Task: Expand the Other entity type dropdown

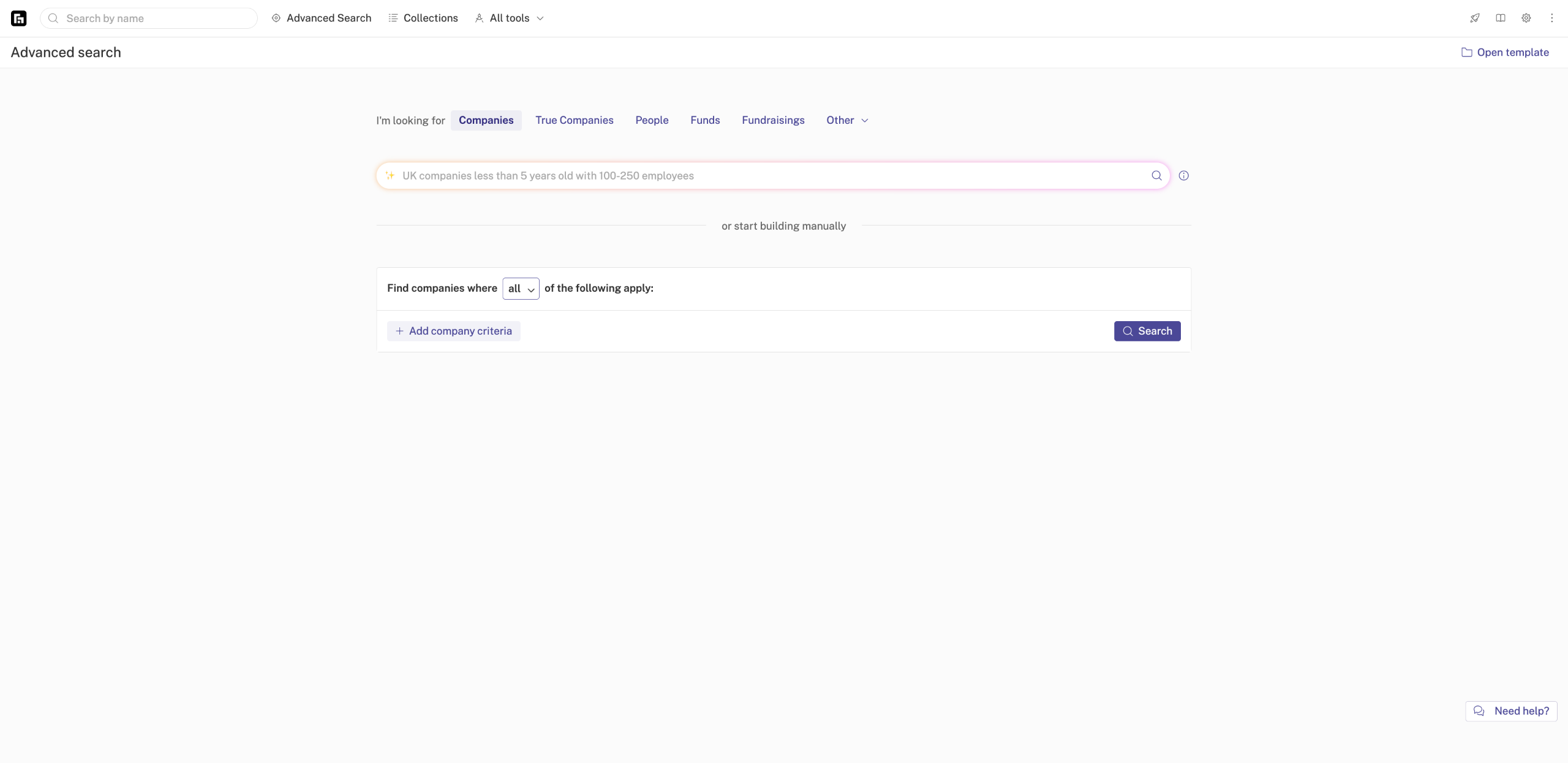Action: click(847, 120)
